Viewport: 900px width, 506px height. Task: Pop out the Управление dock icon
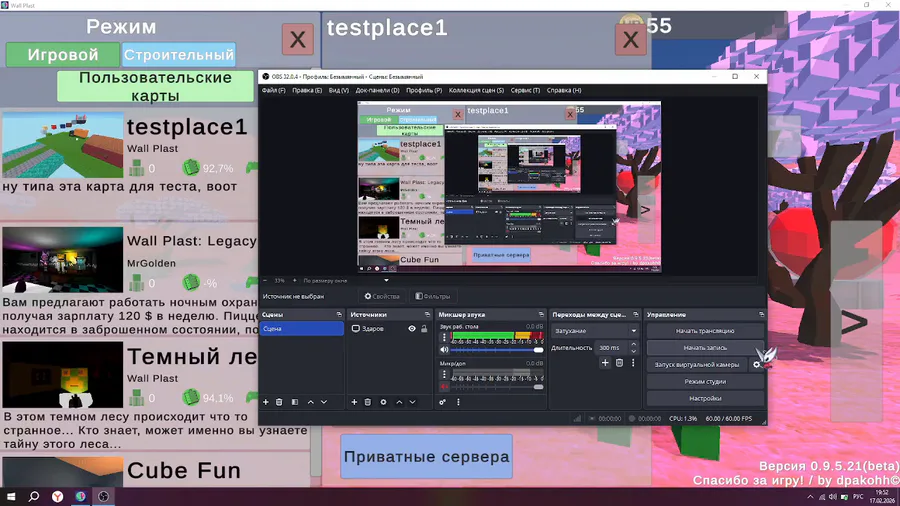[761, 314]
